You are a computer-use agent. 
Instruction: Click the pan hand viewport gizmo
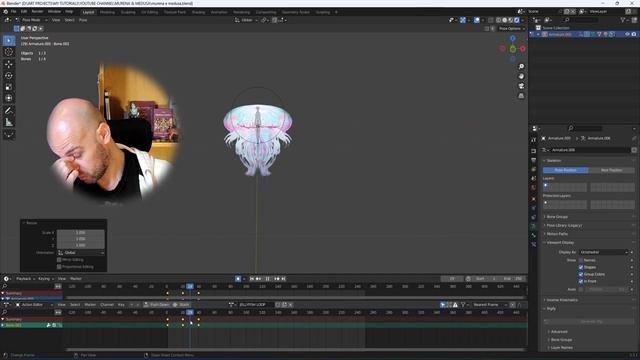(x=521, y=76)
